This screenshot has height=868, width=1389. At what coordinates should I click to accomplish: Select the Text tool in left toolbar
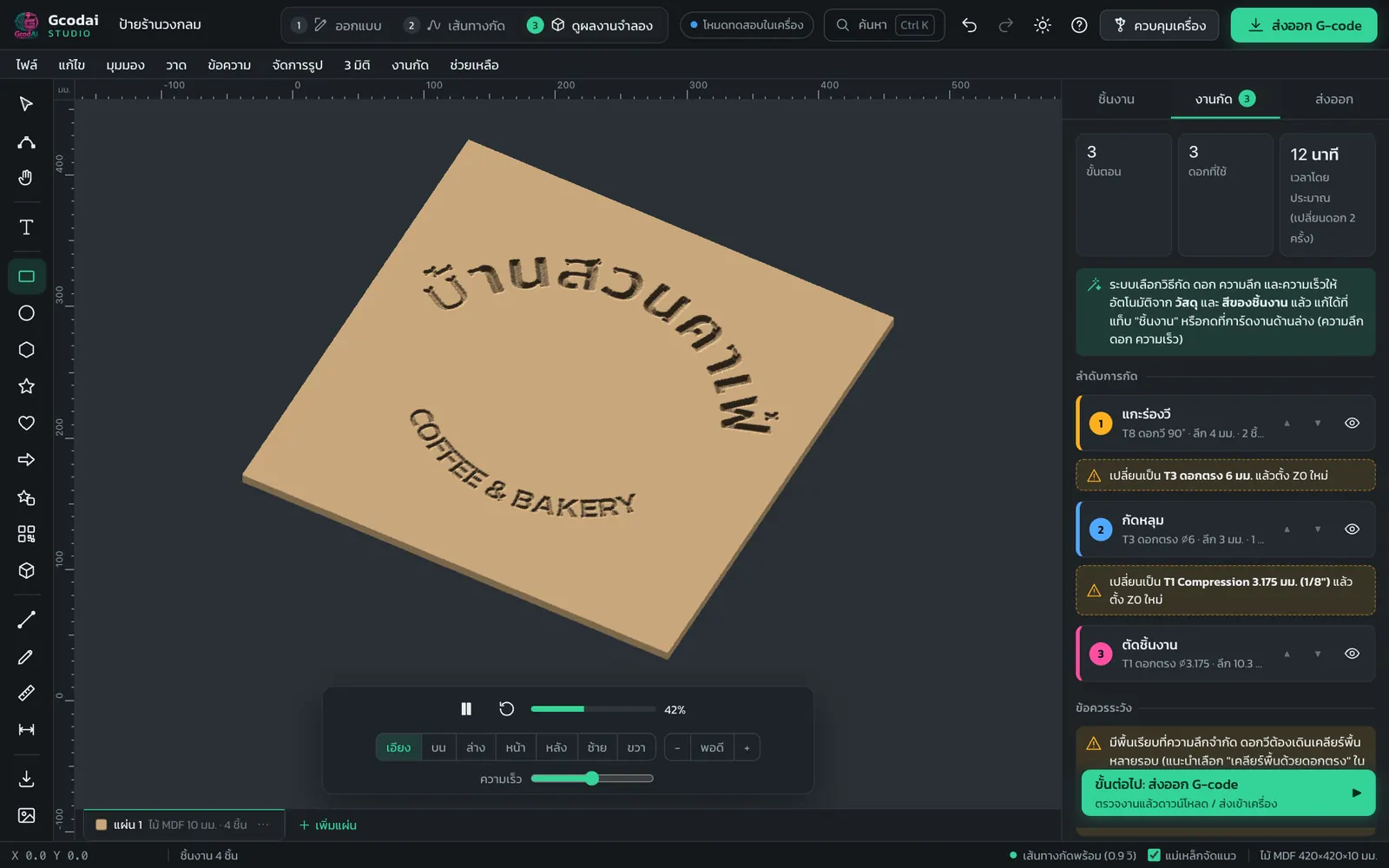(x=26, y=227)
